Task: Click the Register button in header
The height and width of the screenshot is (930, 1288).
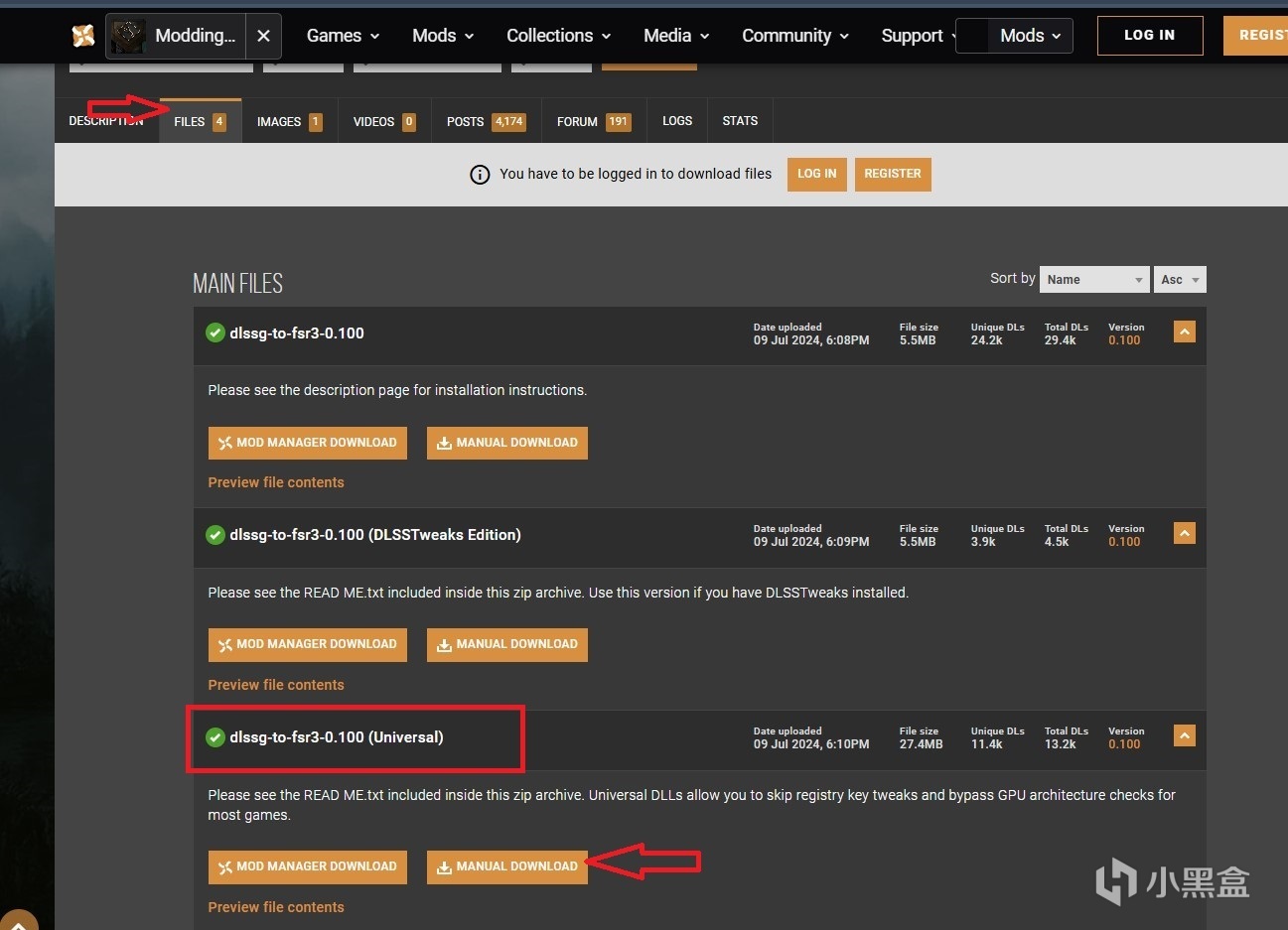Action: click(x=1256, y=35)
